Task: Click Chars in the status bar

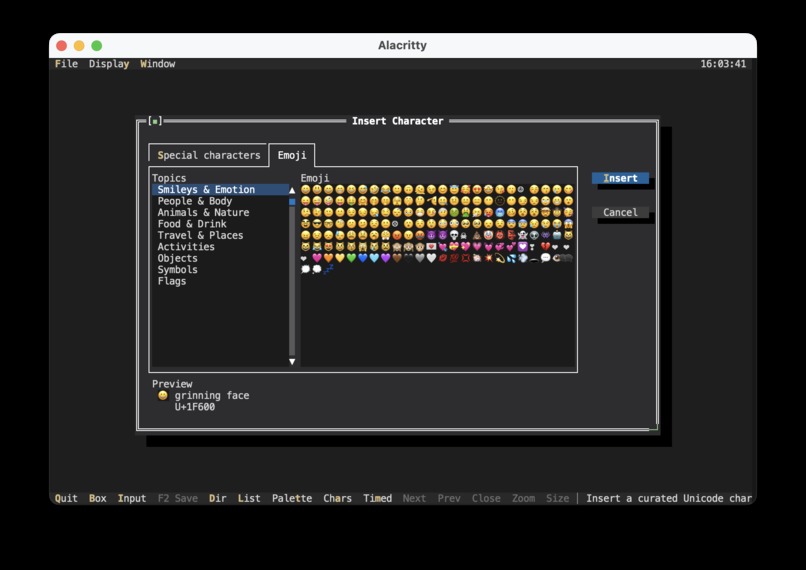Action: coord(337,498)
